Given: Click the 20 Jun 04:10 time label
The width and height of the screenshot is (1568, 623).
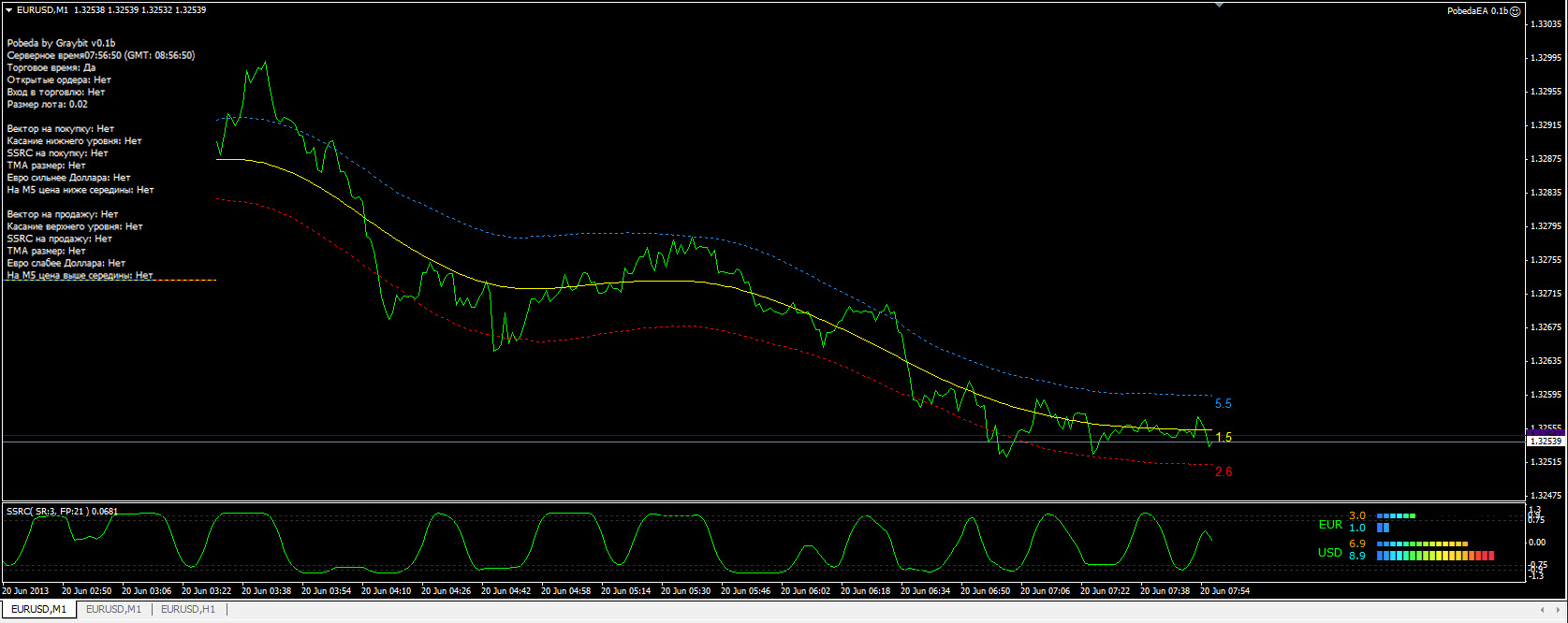Looking at the screenshot, I should 386,590.
